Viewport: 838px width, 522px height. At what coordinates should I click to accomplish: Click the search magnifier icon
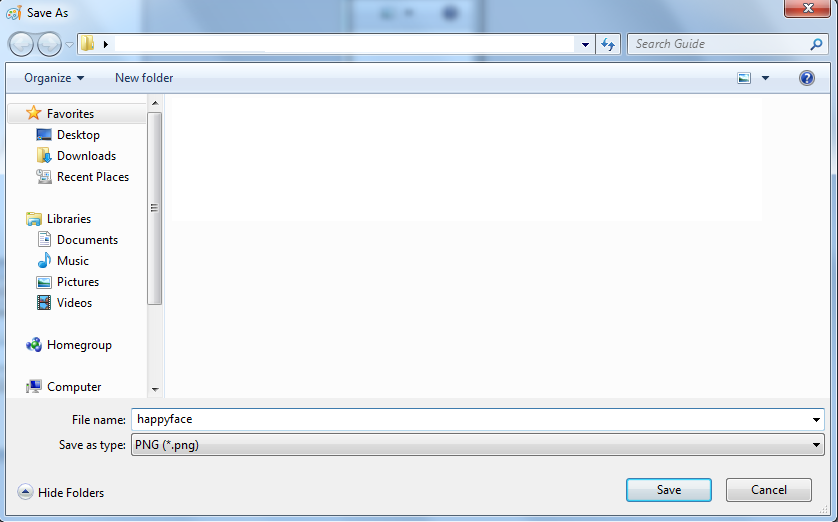pyautogui.click(x=816, y=44)
